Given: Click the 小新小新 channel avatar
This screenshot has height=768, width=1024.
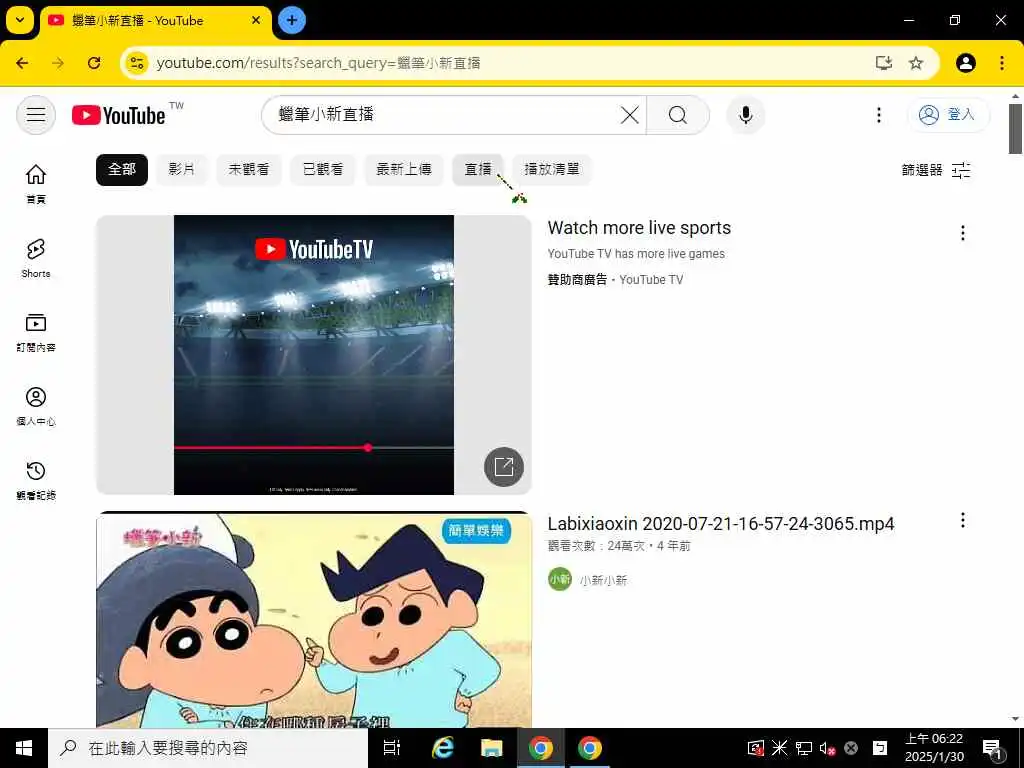Looking at the screenshot, I should pyautogui.click(x=560, y=579).
